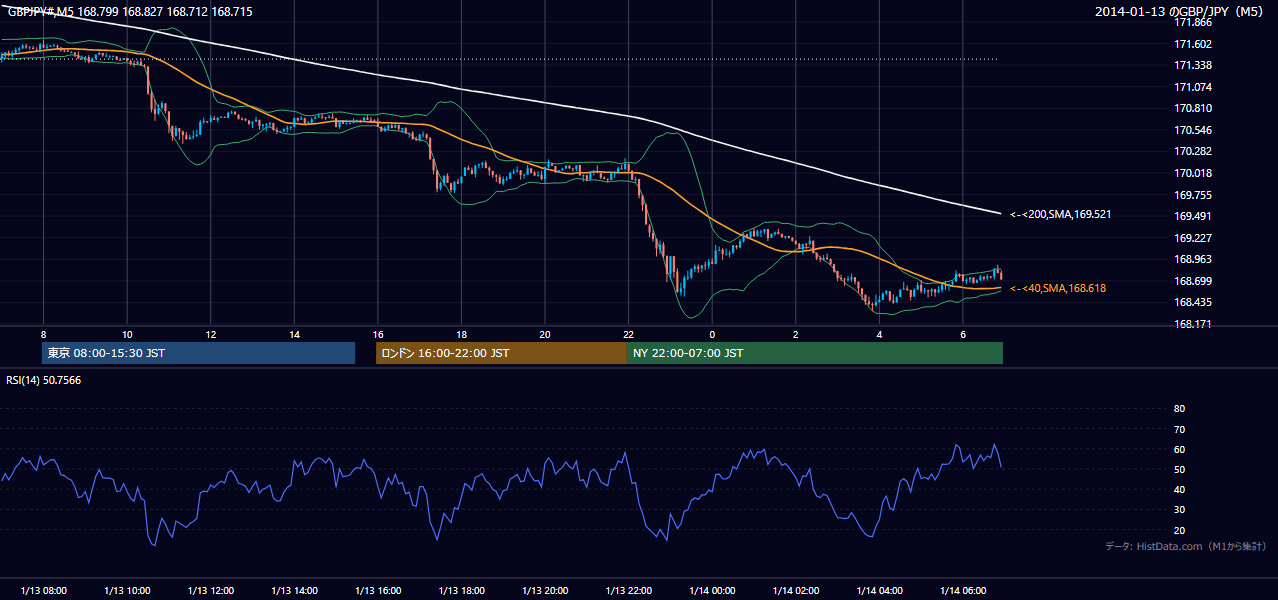The height and width of the screenshot is (600, 1278).
Task: Click price axis value 171.866
Action: point(1192,22)
